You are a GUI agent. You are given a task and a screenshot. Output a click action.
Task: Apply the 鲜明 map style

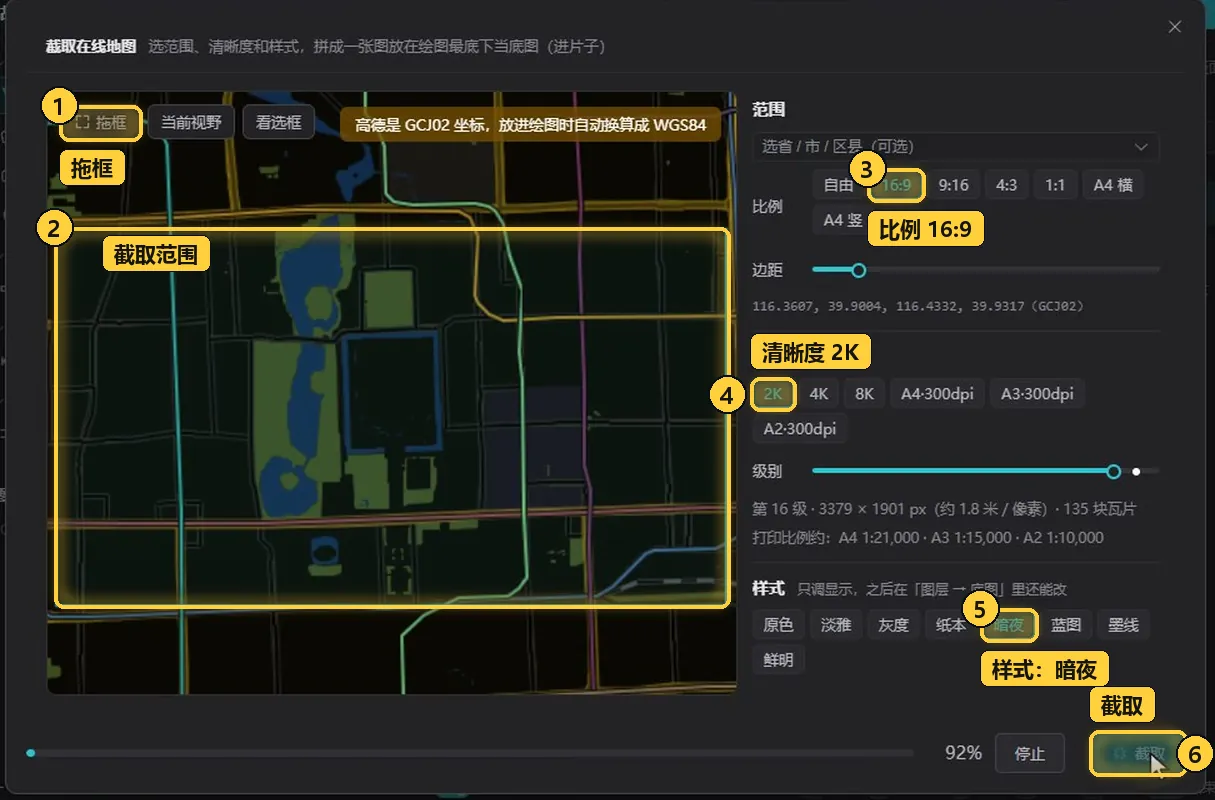pos(778,660)
